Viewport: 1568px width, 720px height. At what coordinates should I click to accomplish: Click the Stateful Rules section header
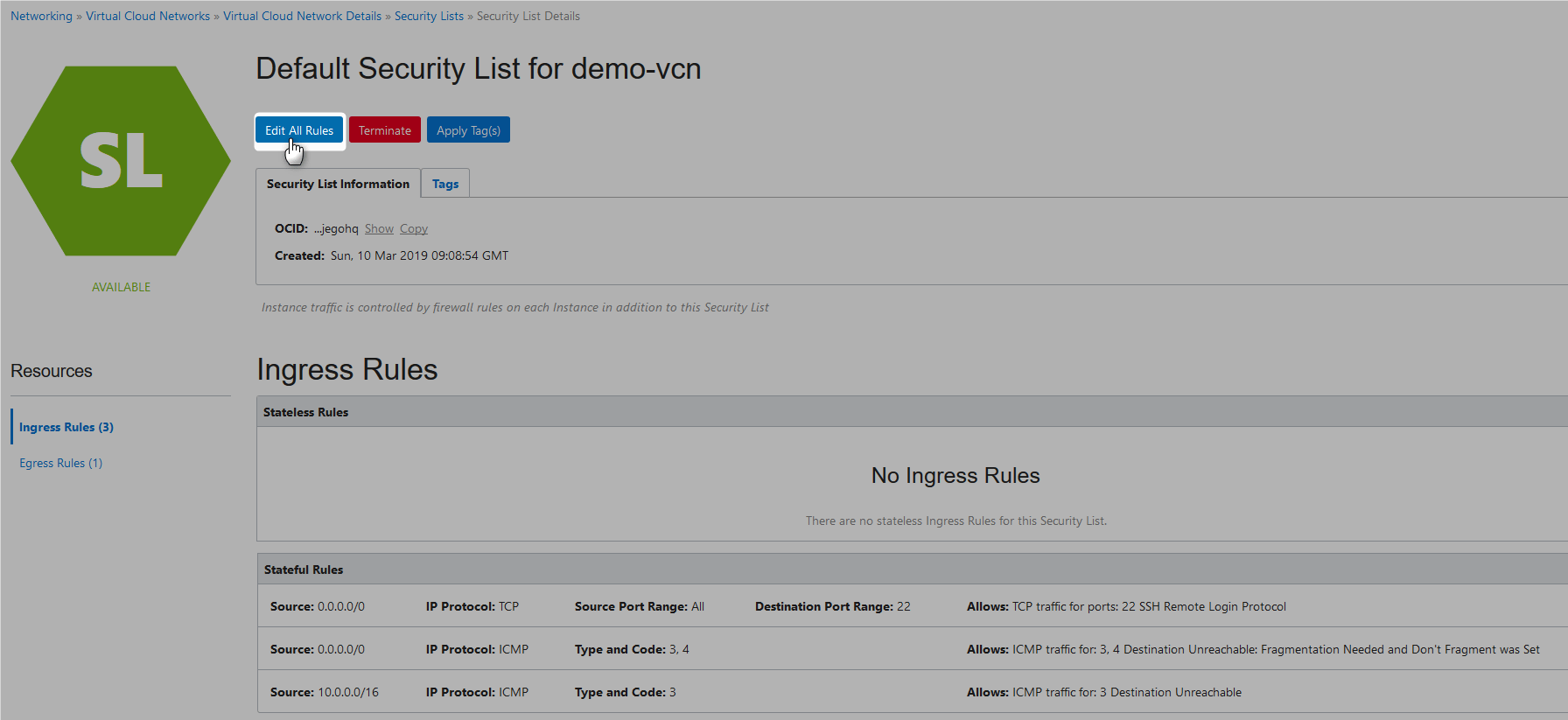pos(912,570)
